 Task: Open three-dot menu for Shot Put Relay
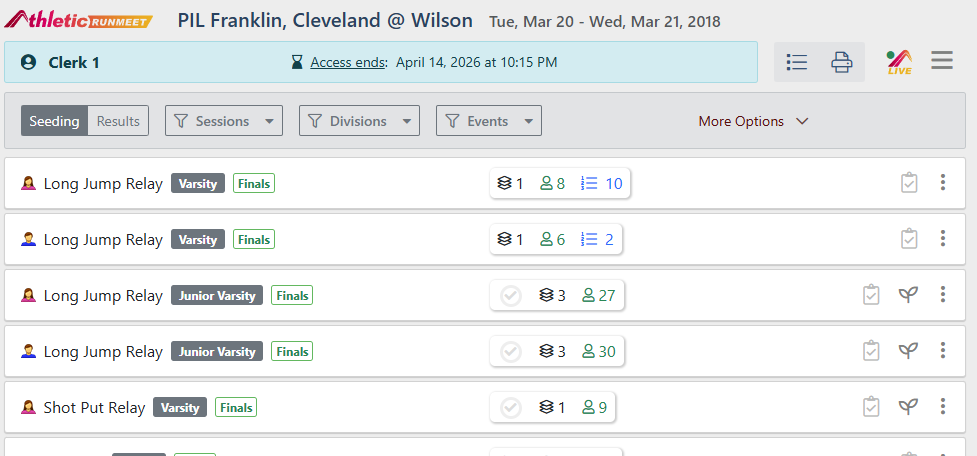(x=942, y=407)
